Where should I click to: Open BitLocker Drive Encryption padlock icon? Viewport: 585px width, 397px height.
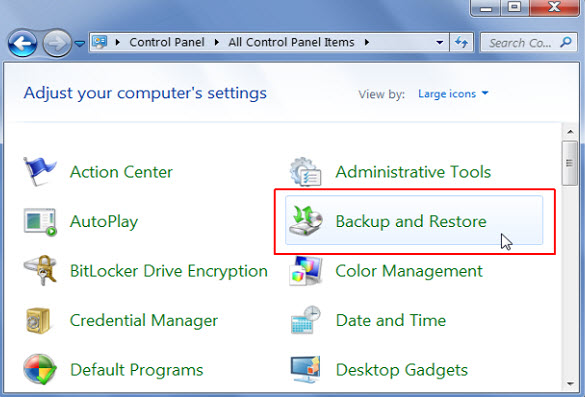click(x=40, y=271)
